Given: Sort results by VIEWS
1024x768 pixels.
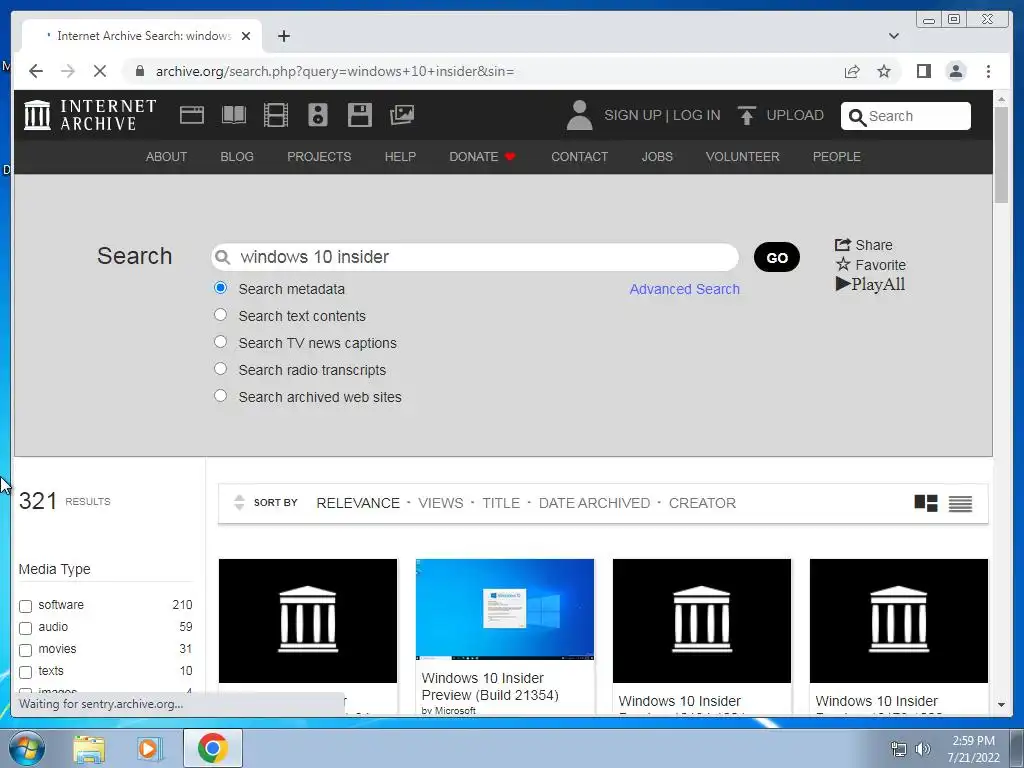Looking at the screenshot, I should tap(440, 503).
